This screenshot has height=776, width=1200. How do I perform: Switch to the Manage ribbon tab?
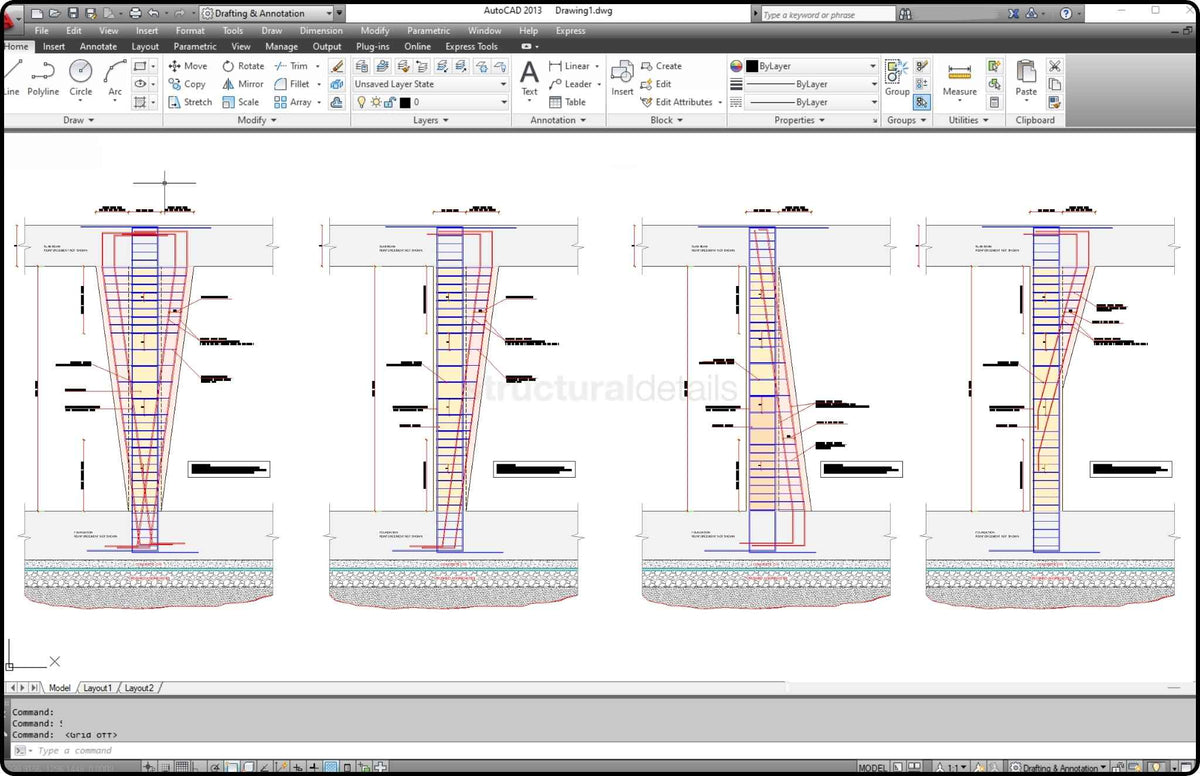coord(281,46)
